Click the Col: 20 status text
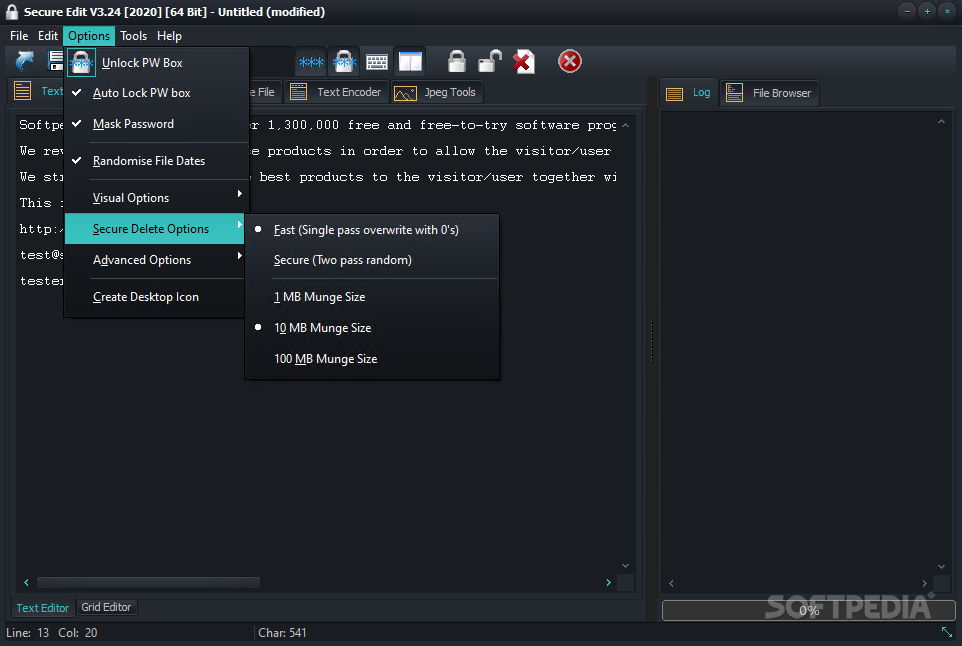Viewport: 962px width, 646px height. coord(78,633)
